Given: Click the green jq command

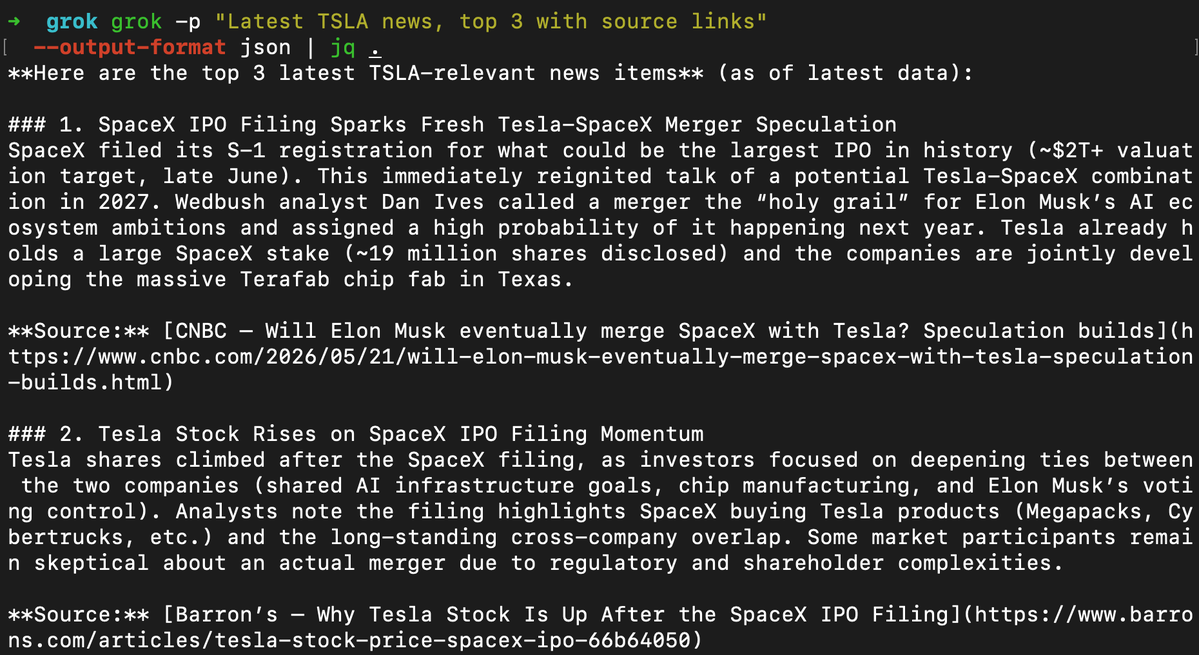Looking at the screenshot, I should (343, 48).
